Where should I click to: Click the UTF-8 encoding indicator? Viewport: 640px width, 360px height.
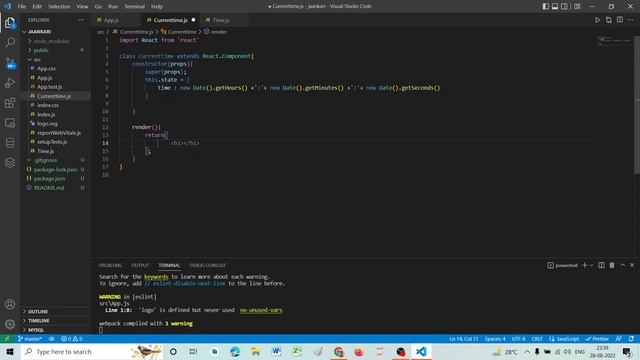518,339
